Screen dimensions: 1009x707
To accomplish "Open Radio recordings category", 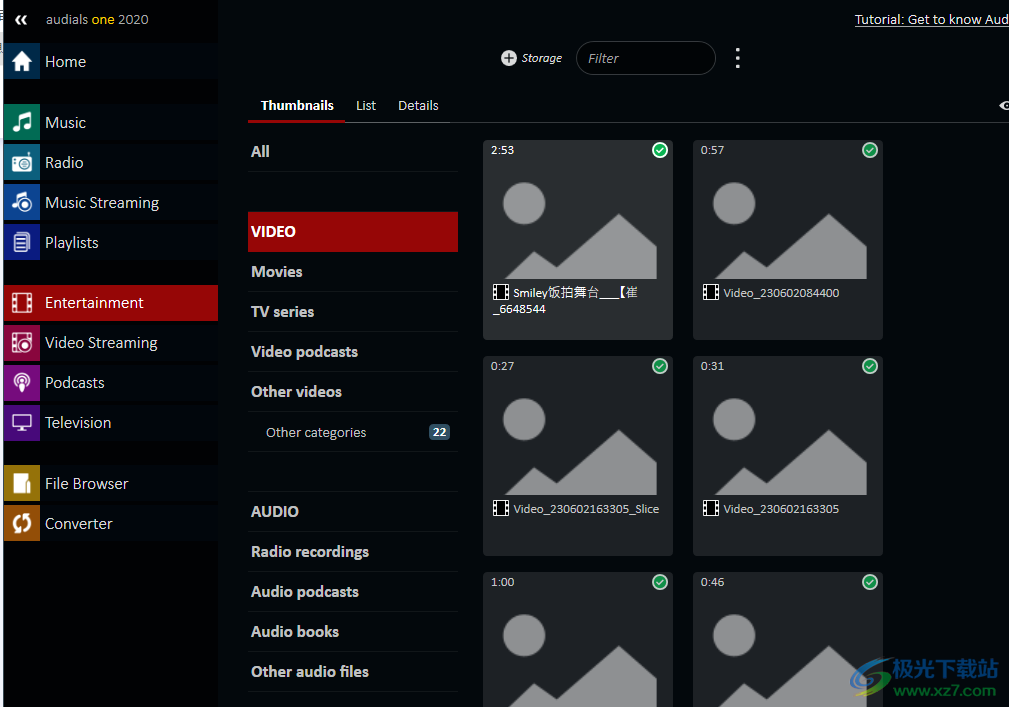I will click(353, 551).
